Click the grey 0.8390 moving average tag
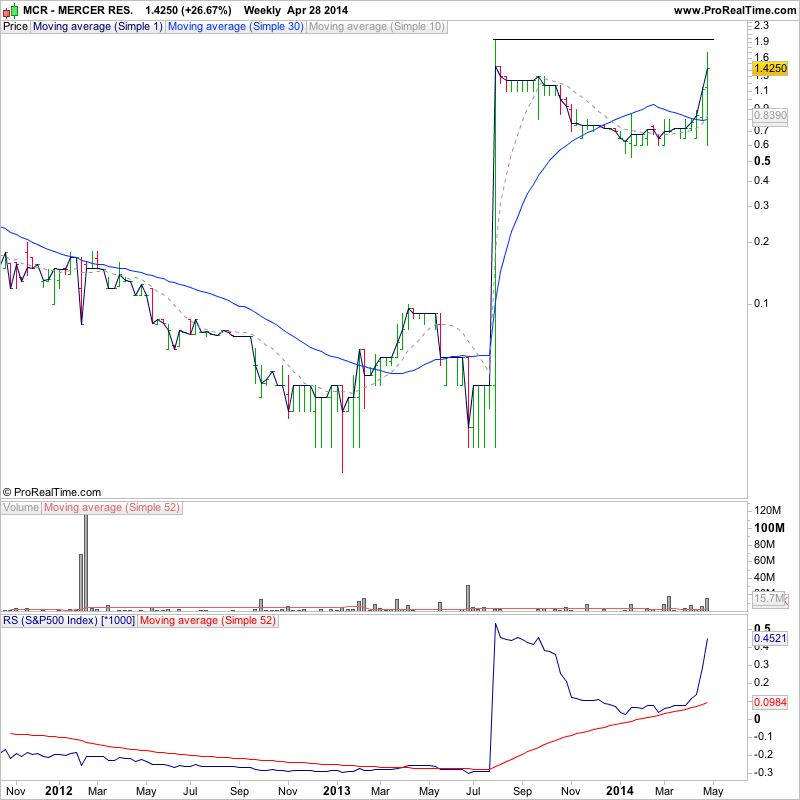This screenshot has height=800, width=800. coord(770,115)
